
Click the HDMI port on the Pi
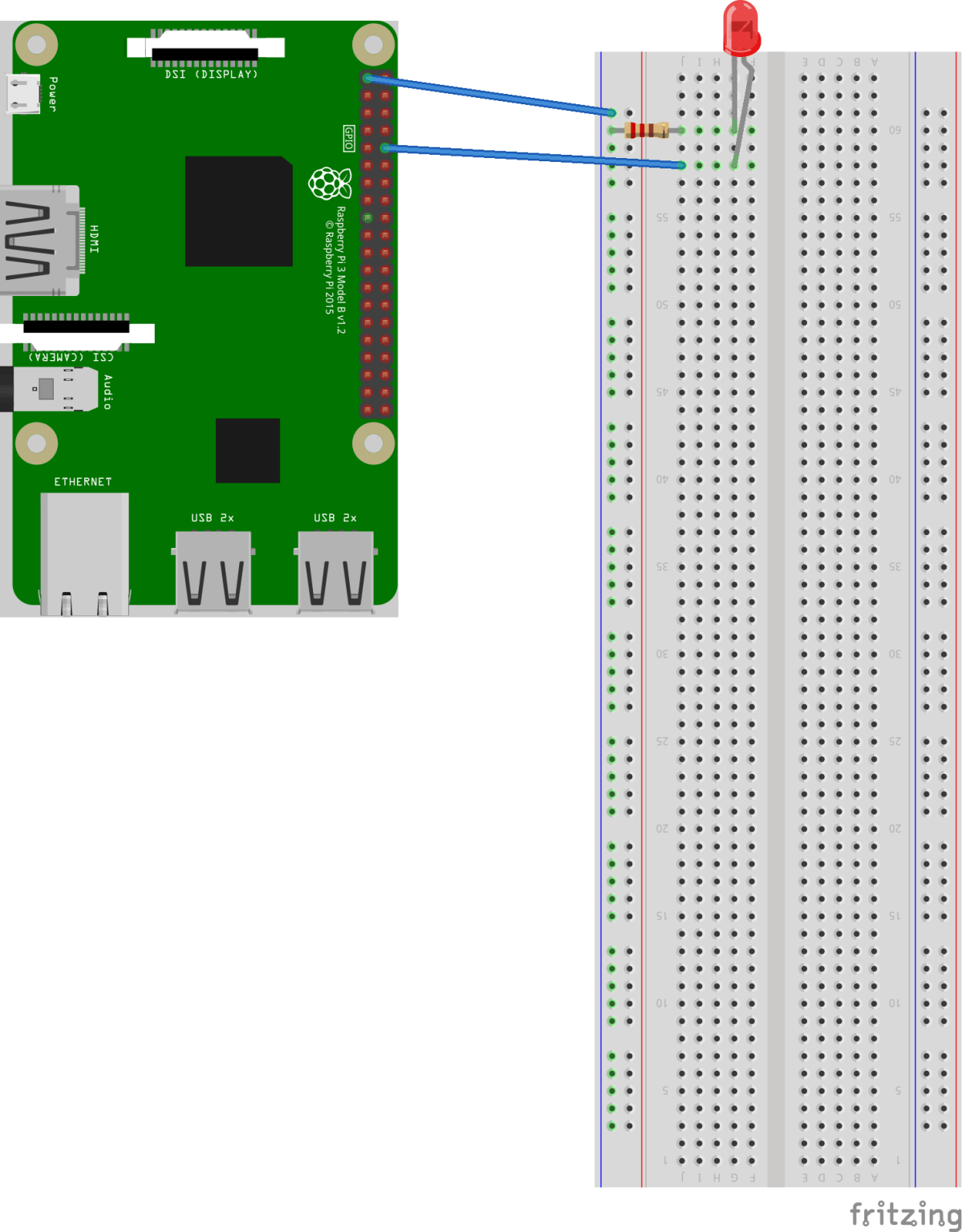[x=42, y=241]
